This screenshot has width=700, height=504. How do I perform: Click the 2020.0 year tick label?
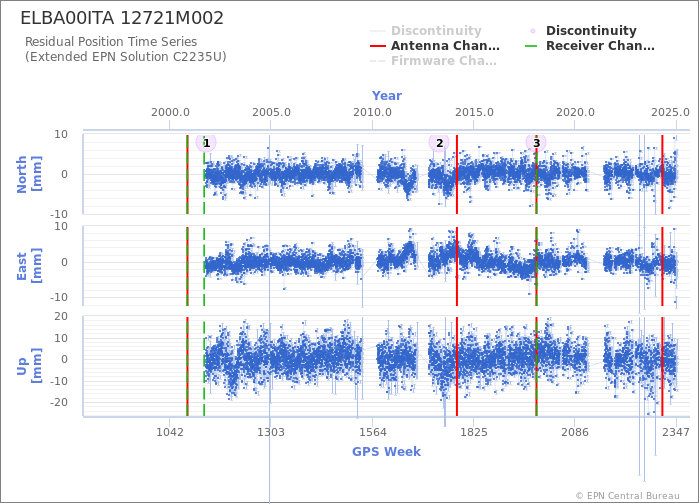(x=575, y=112)
